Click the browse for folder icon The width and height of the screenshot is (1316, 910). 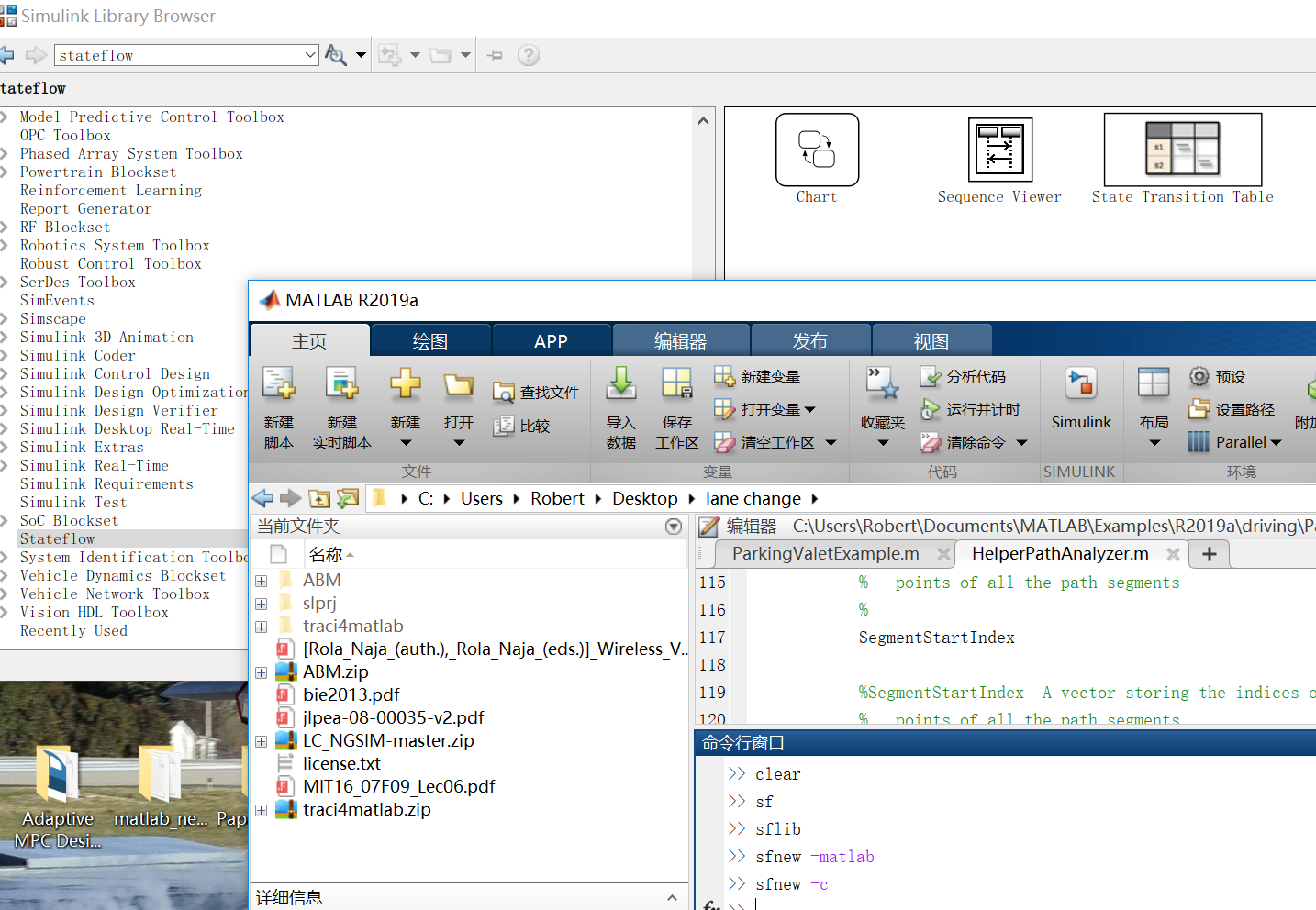point(348,498)
